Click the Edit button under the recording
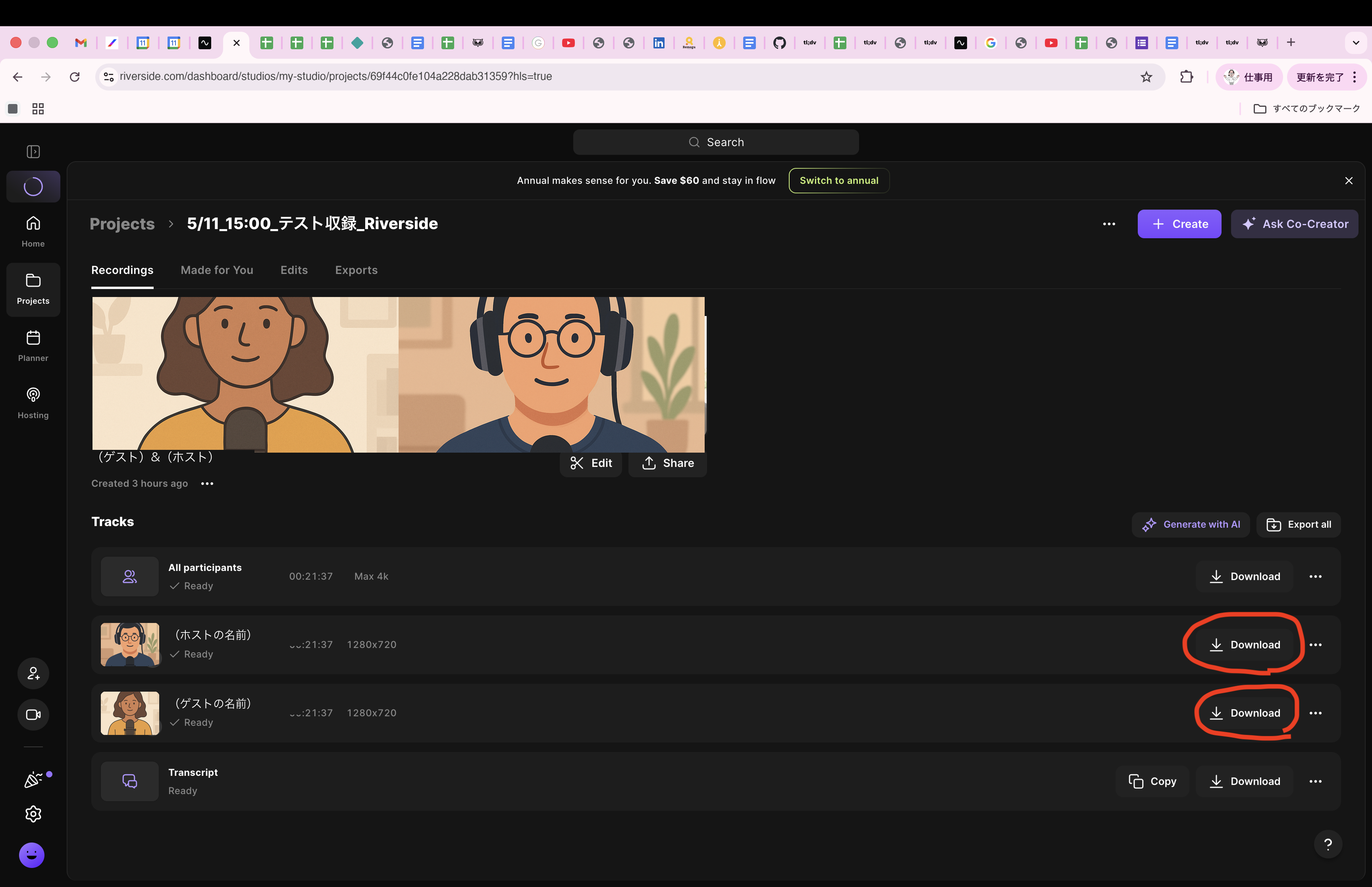This screenshot has width=1372, height=887. tap(591, 463)
